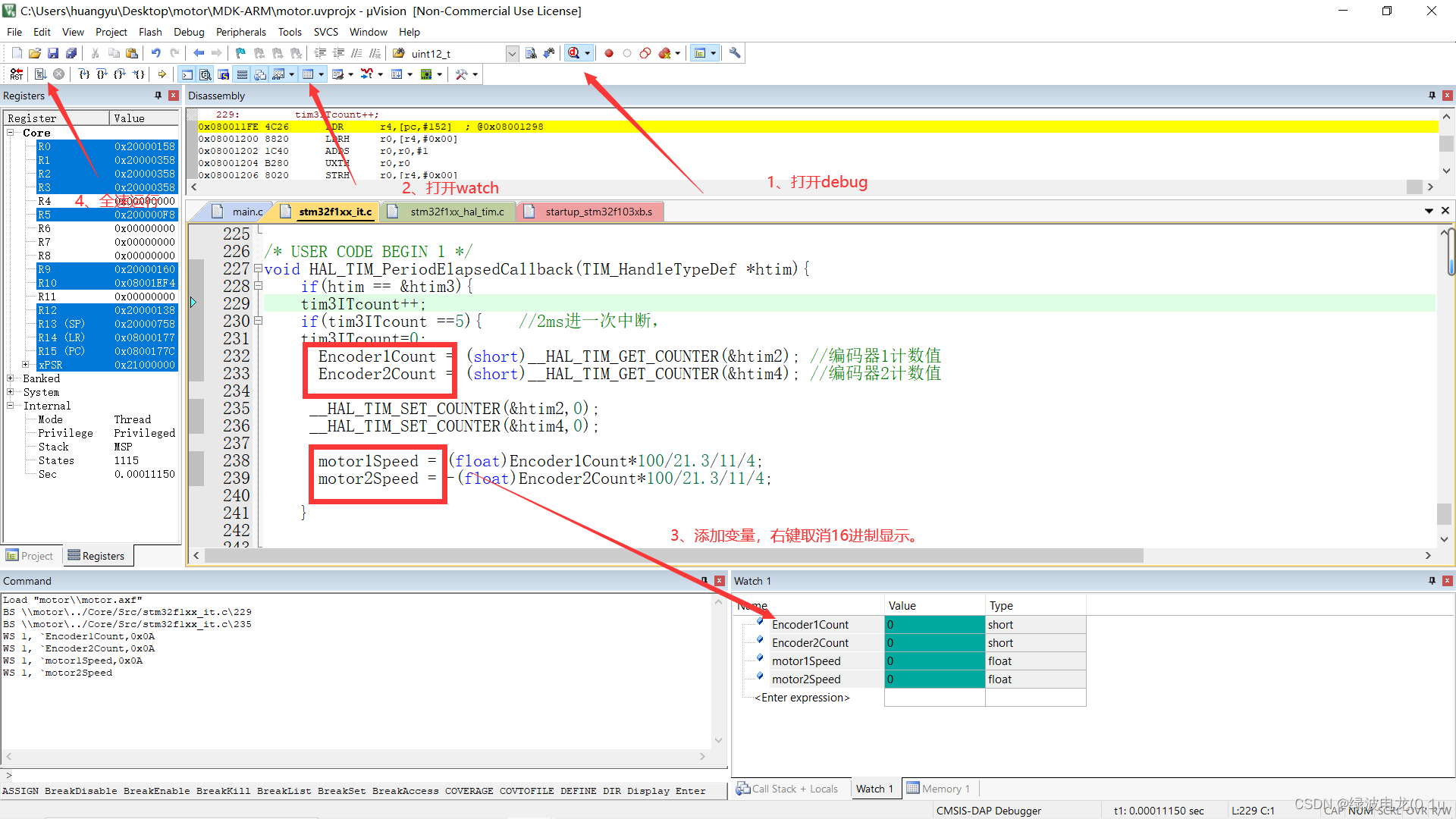
Task: Navigate backwards with blue arrow
Action: (x=199, y=53)
